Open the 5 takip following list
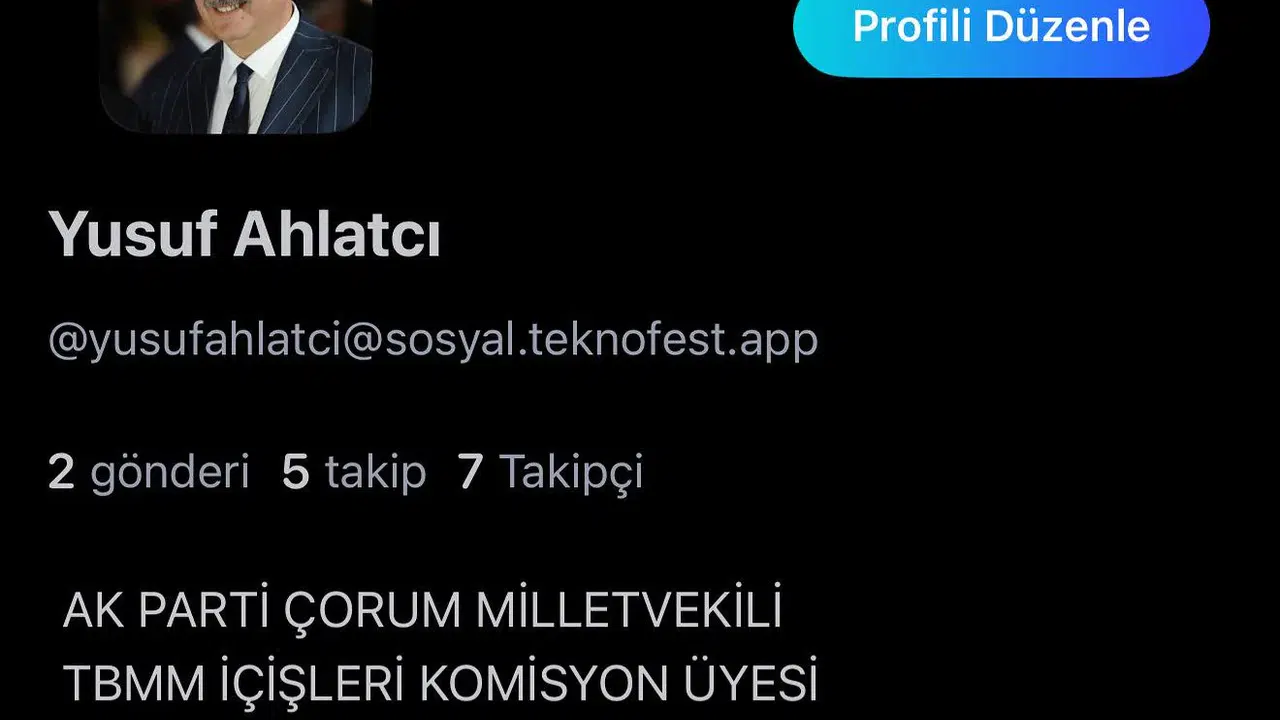 pyautogui.click(x=354, y=471)
